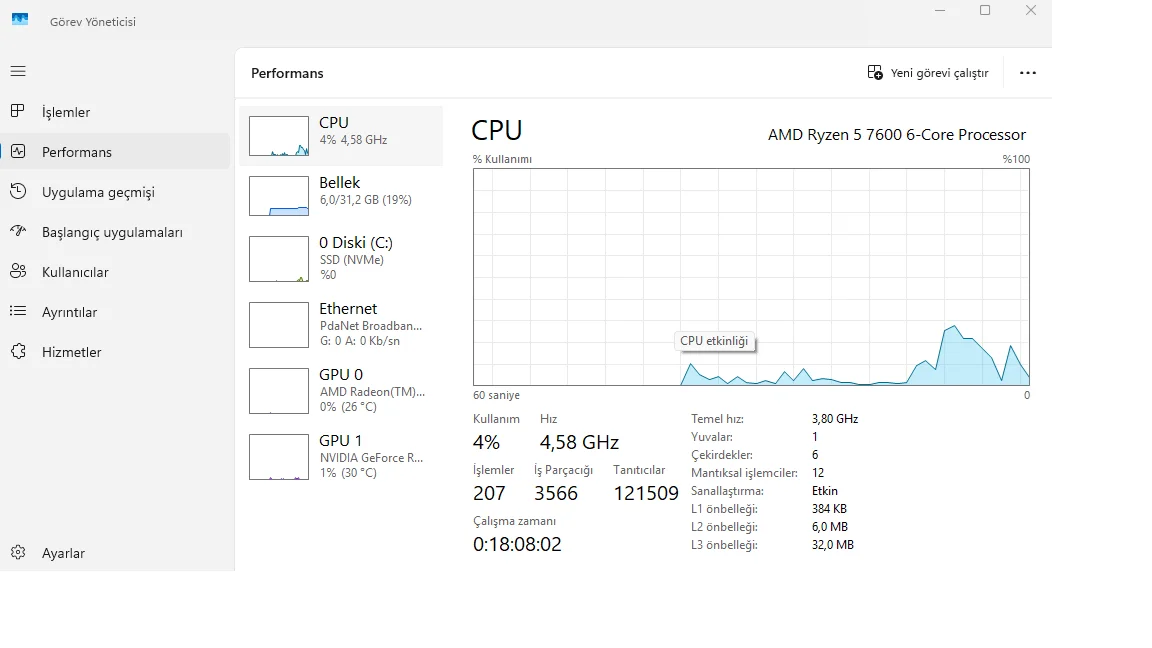Click the Ayarlar gear icon
Viewport: 1152px width, 648px height.
(x=18, y=552)
